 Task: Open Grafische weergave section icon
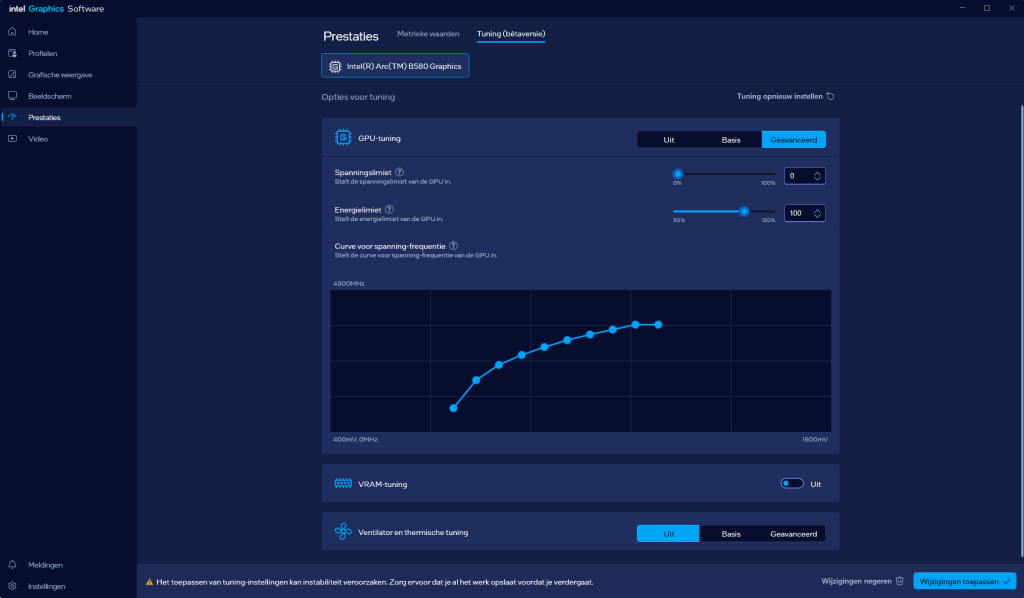click(12, 75)
